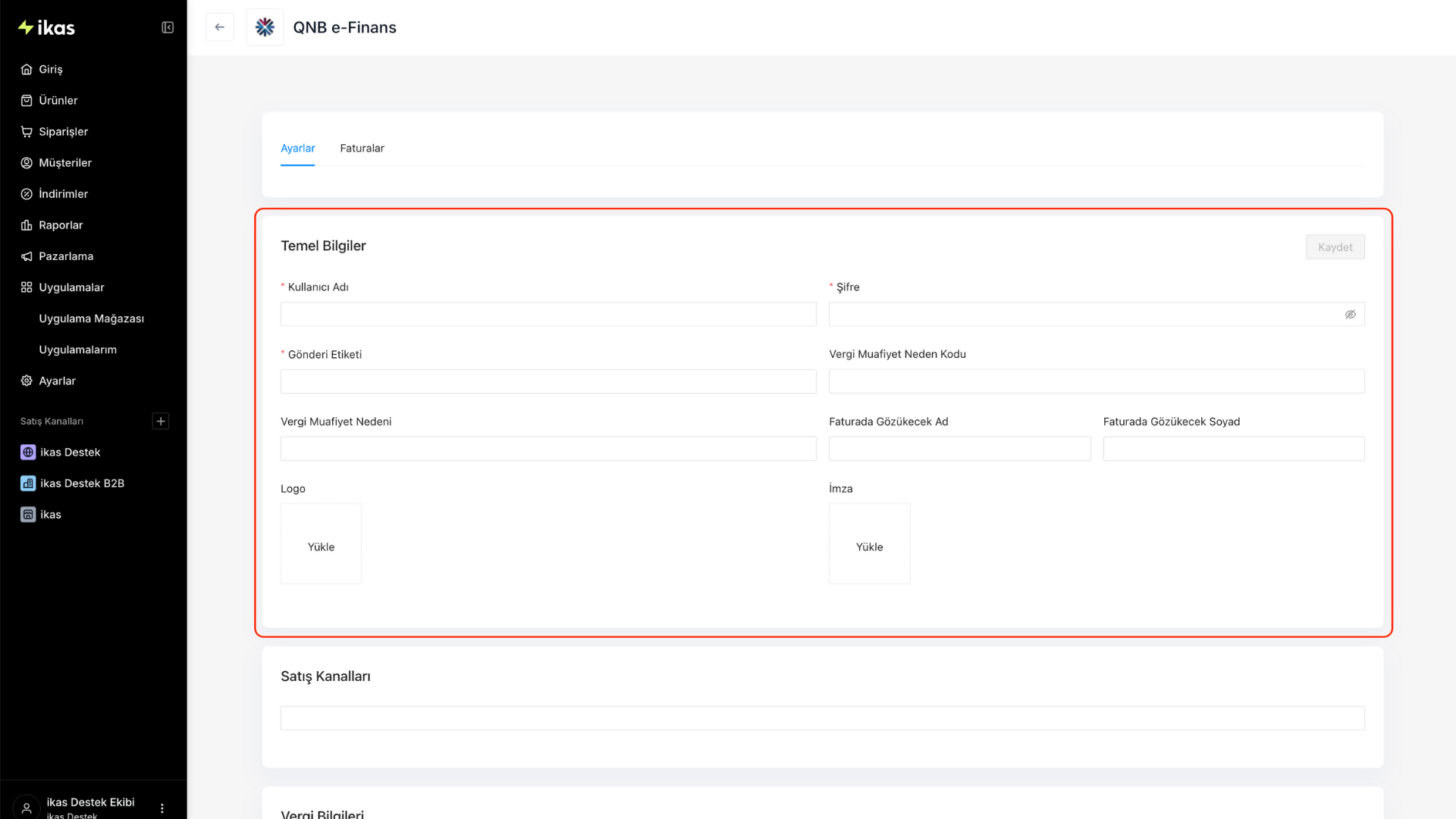
Task: Click the Giriş home icon
Action: click(27, 69)
